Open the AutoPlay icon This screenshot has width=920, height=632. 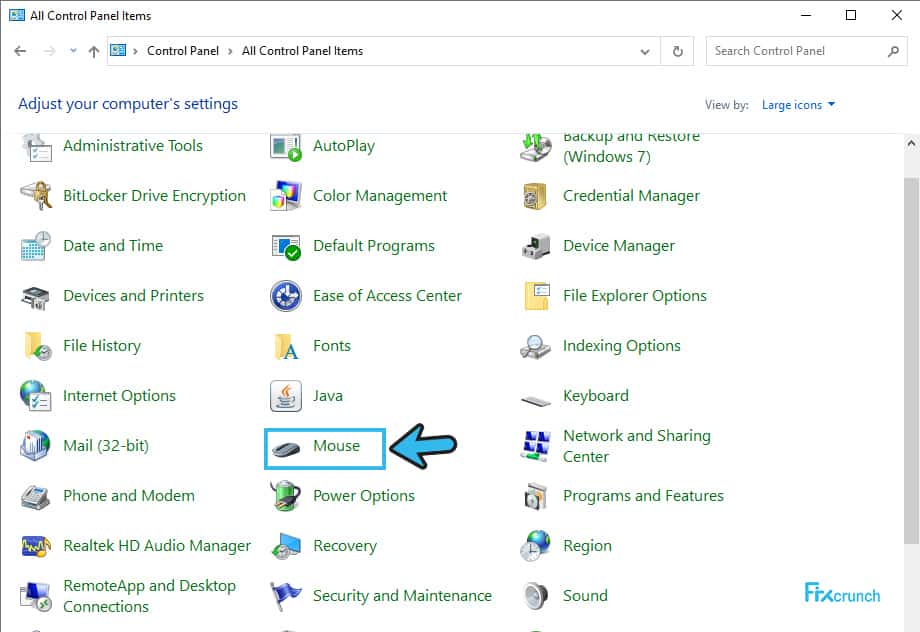(286, 146)
